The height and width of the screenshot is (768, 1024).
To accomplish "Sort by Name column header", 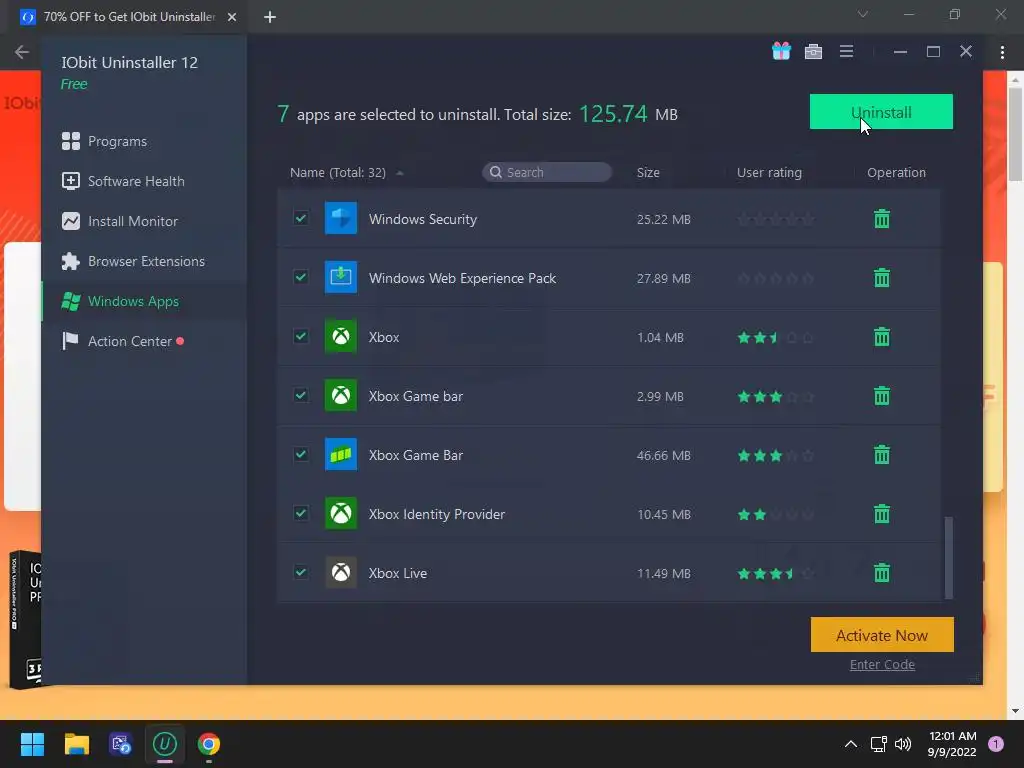I will (338, 172).
